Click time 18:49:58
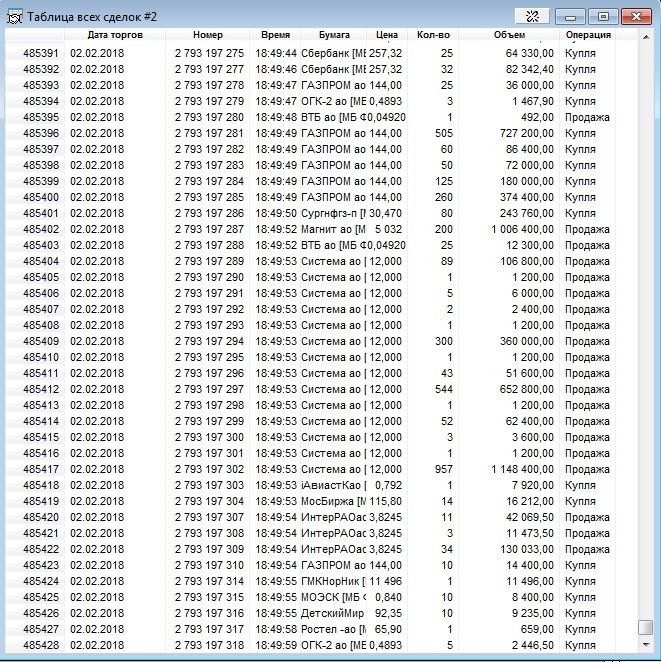 click(276, 630)
